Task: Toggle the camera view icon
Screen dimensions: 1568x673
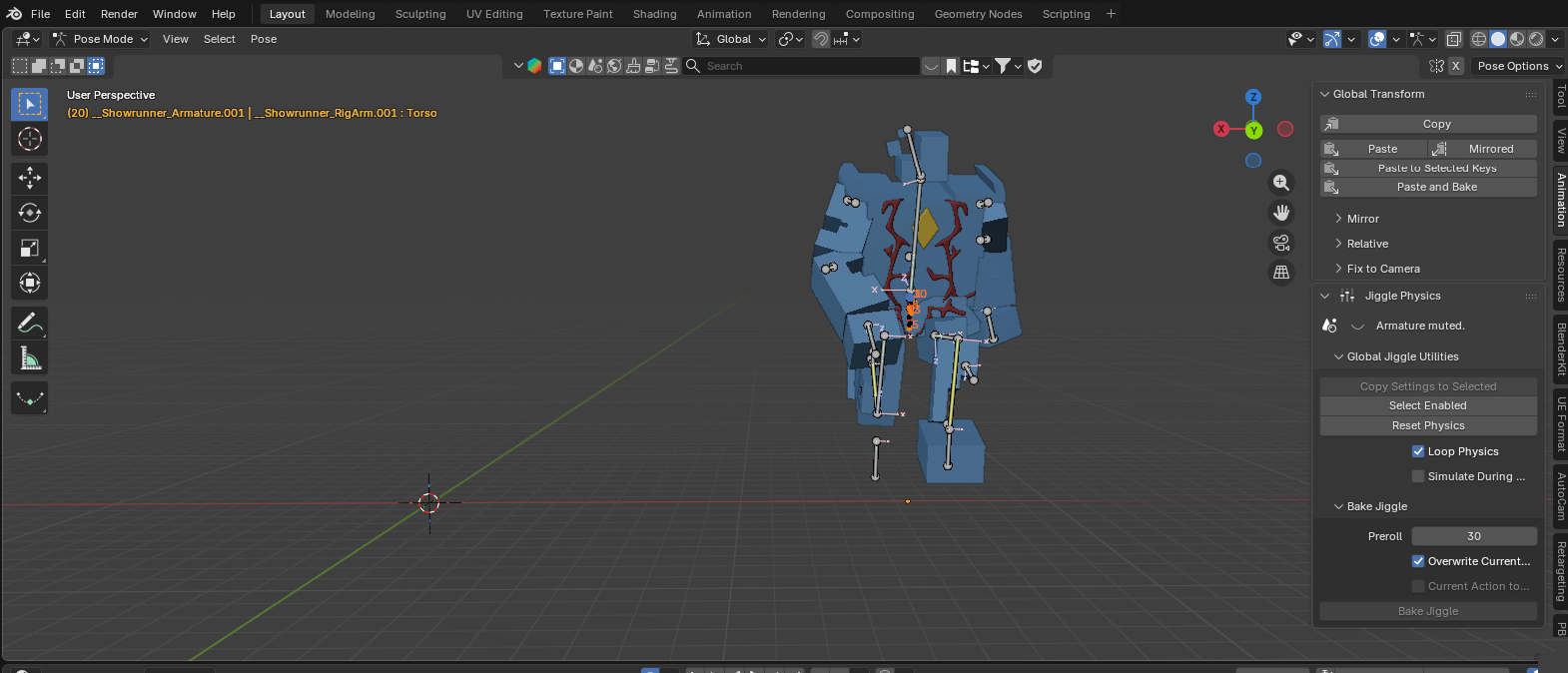Action: tap(1281, 243)
